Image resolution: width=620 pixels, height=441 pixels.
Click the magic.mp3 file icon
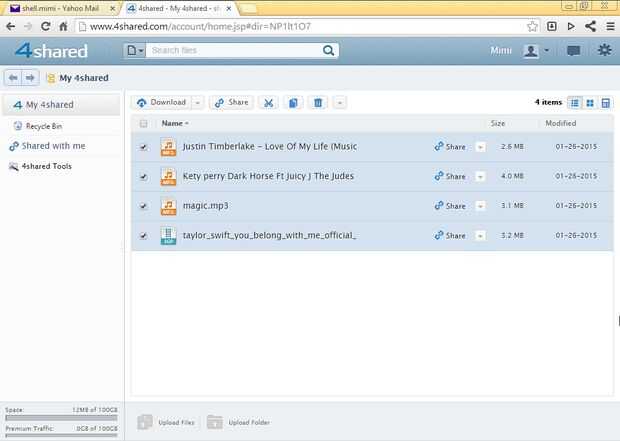pyautogui.click(x=168, y=206)
